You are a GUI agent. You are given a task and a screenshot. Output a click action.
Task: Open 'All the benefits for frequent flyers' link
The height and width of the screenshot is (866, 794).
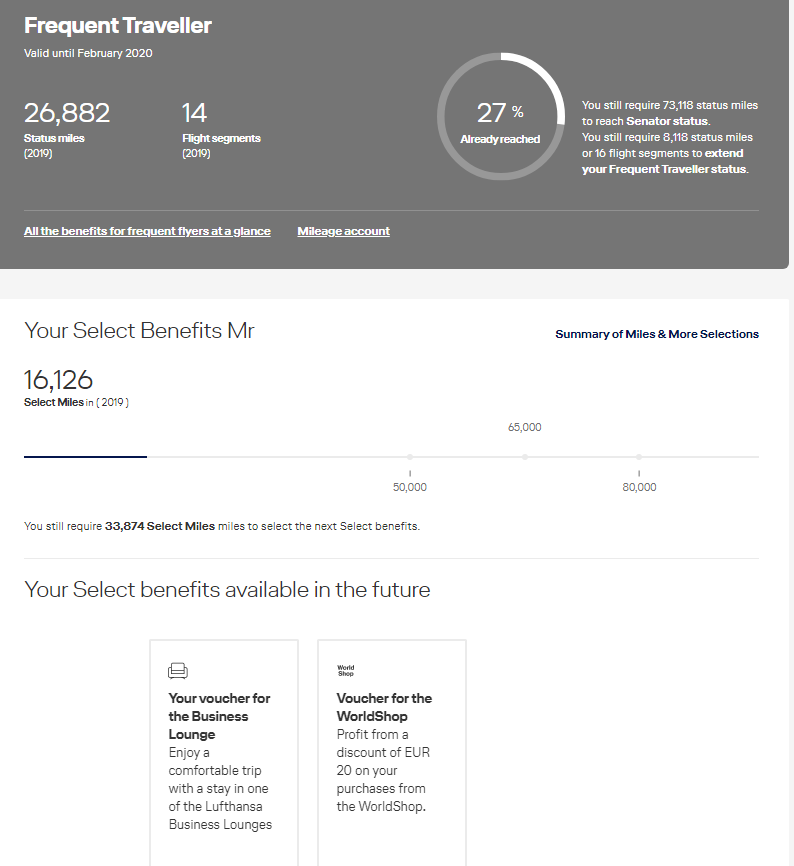[147, 231]
